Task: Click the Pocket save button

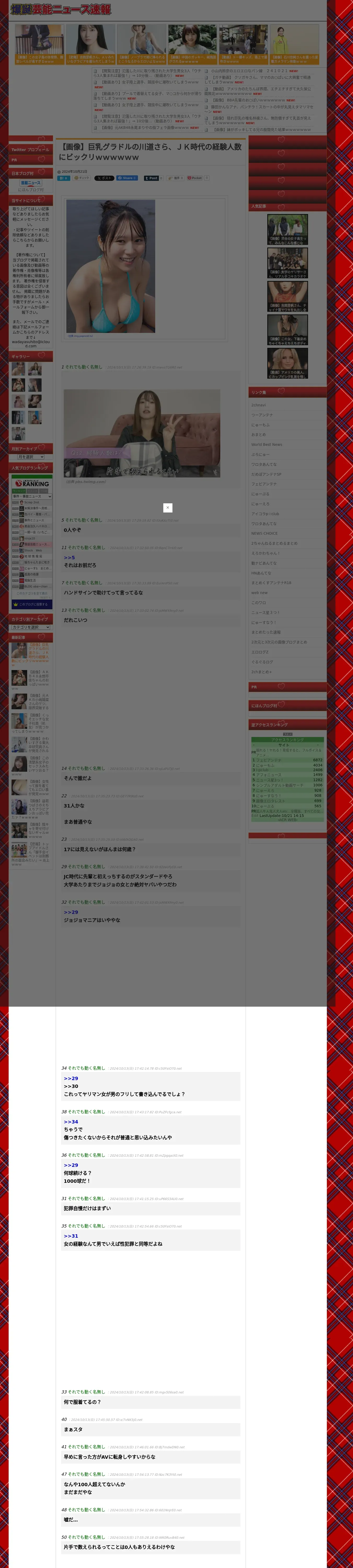Action: pos(195,178)
